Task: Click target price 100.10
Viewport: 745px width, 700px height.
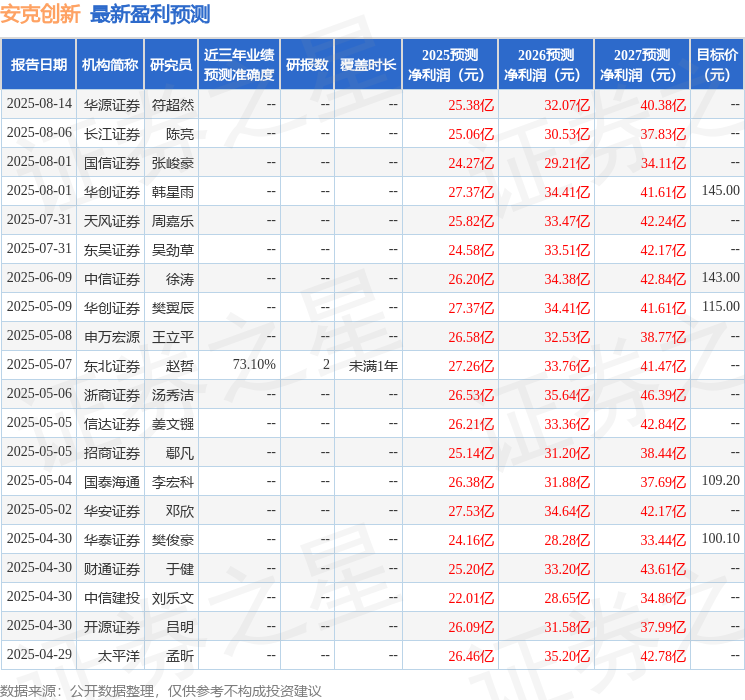Action: point(721,538)
